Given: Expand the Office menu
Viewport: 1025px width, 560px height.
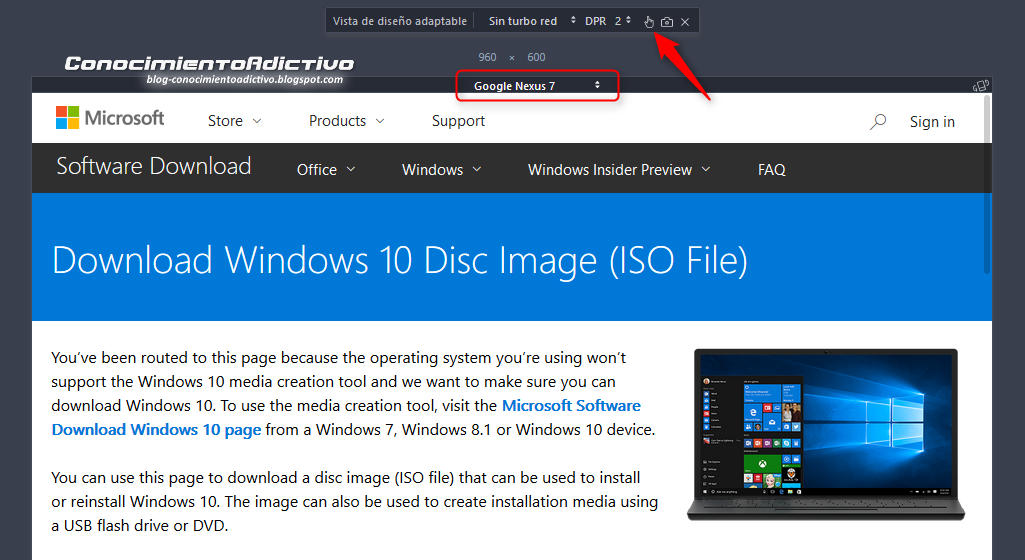Looking at the screenshot, I should (x=326, y=169).
